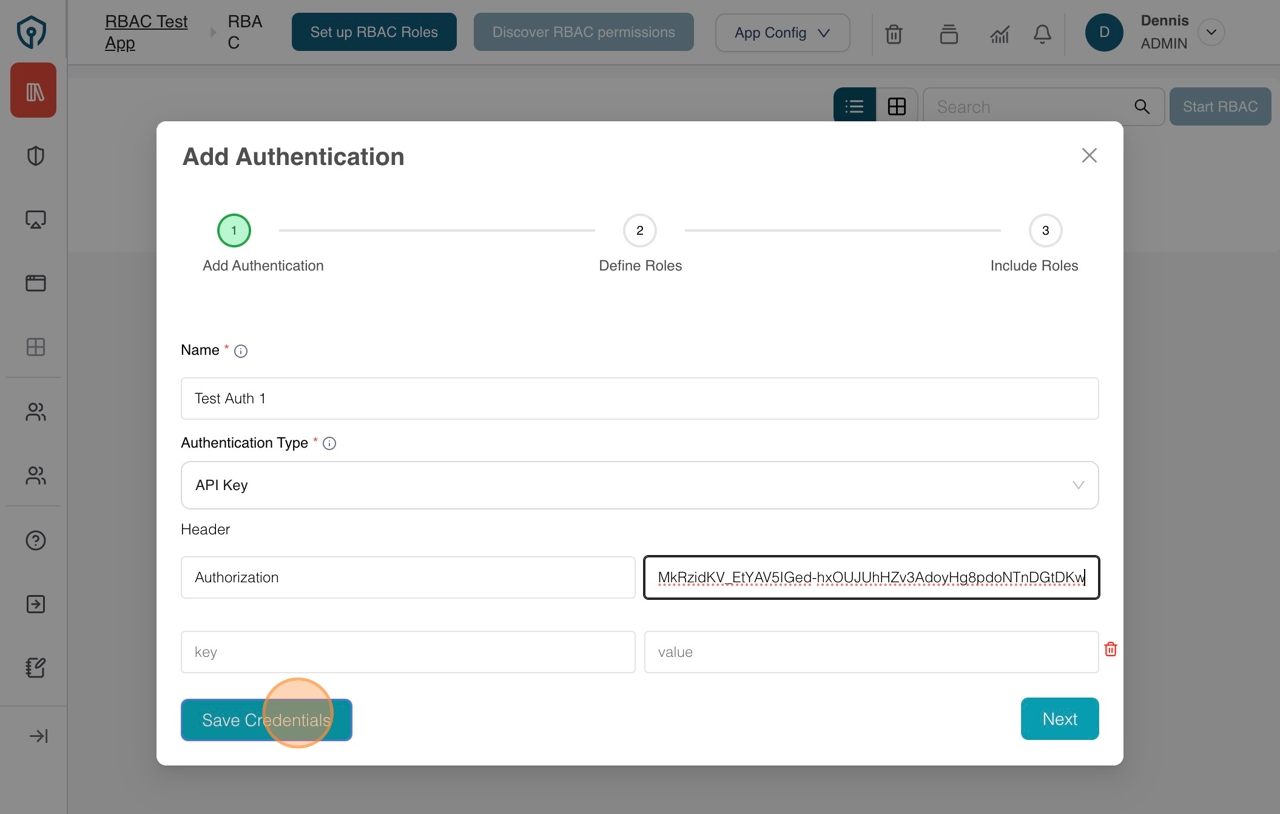Click the Next button
The image size is (1280, 814).
click(x=1059, y=718)
